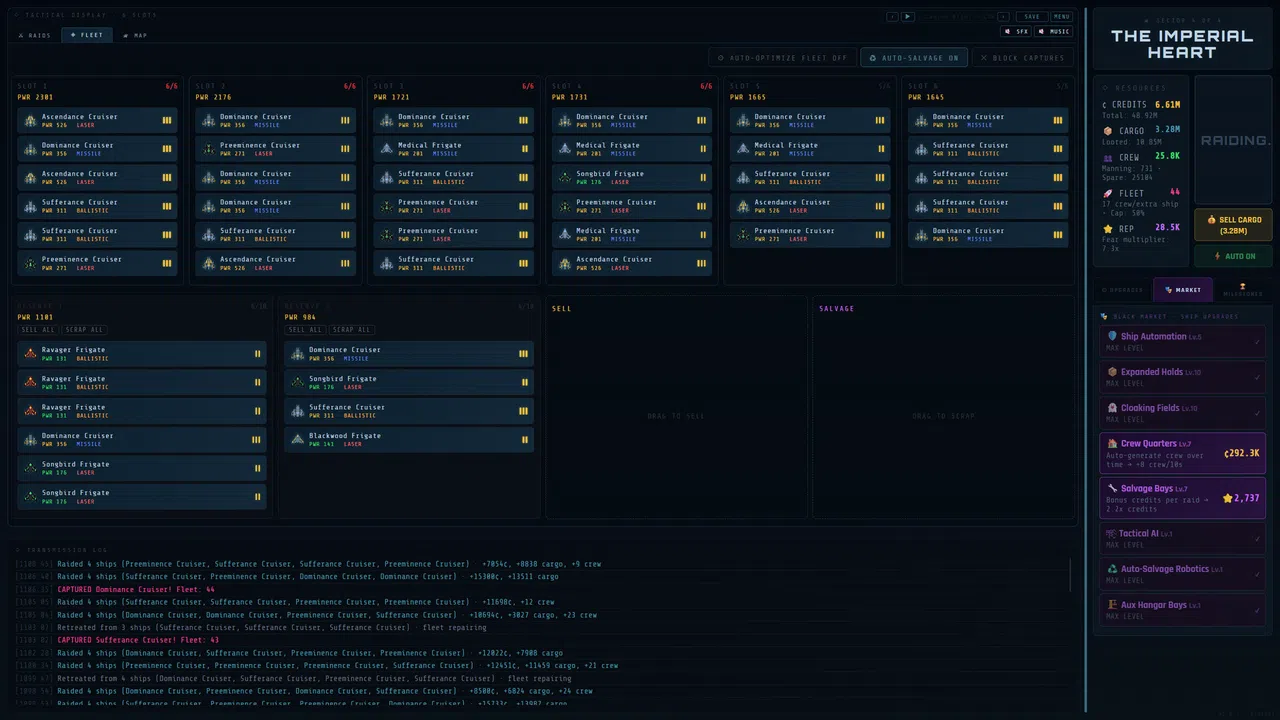Viewport: 1280px width, 720px height.
Task: Click the play button in top bar
Action: 908,17
